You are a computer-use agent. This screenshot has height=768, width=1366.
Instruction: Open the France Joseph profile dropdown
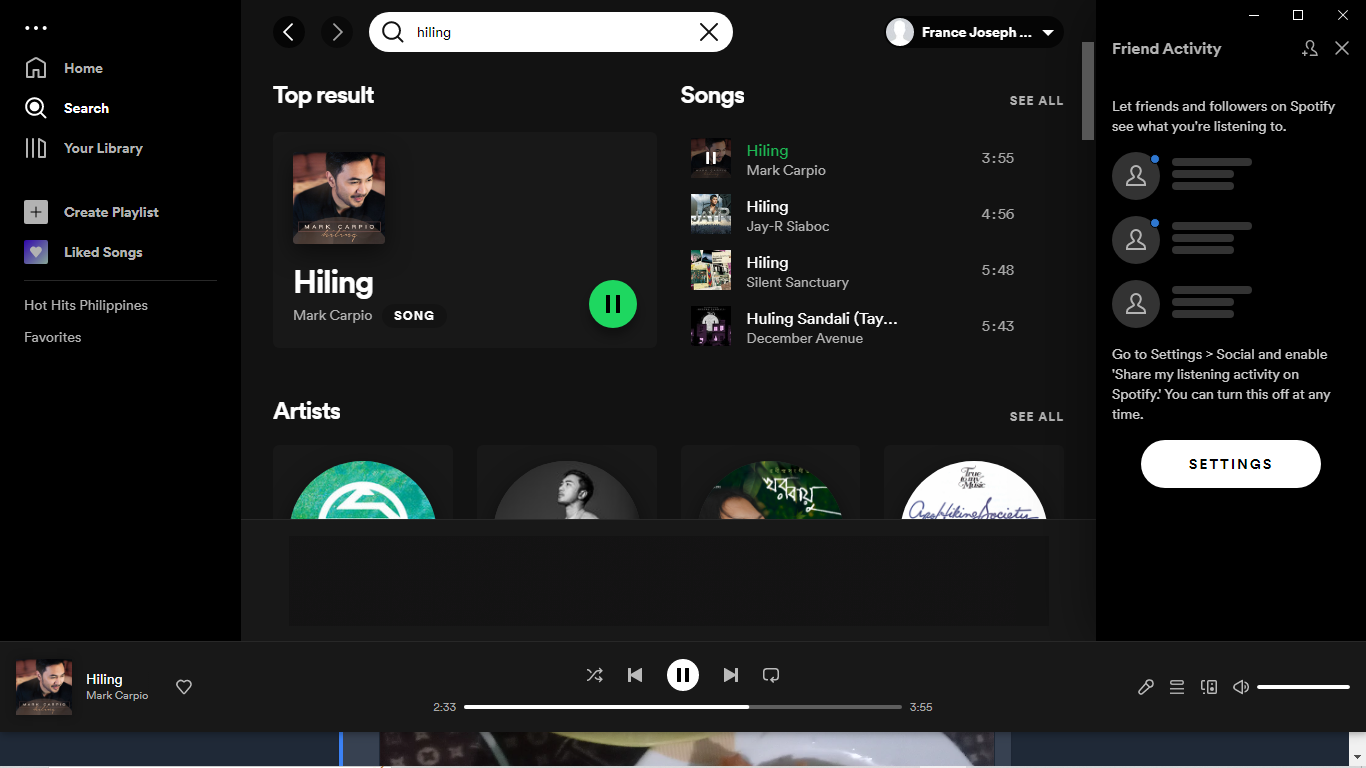coord(974,32)
